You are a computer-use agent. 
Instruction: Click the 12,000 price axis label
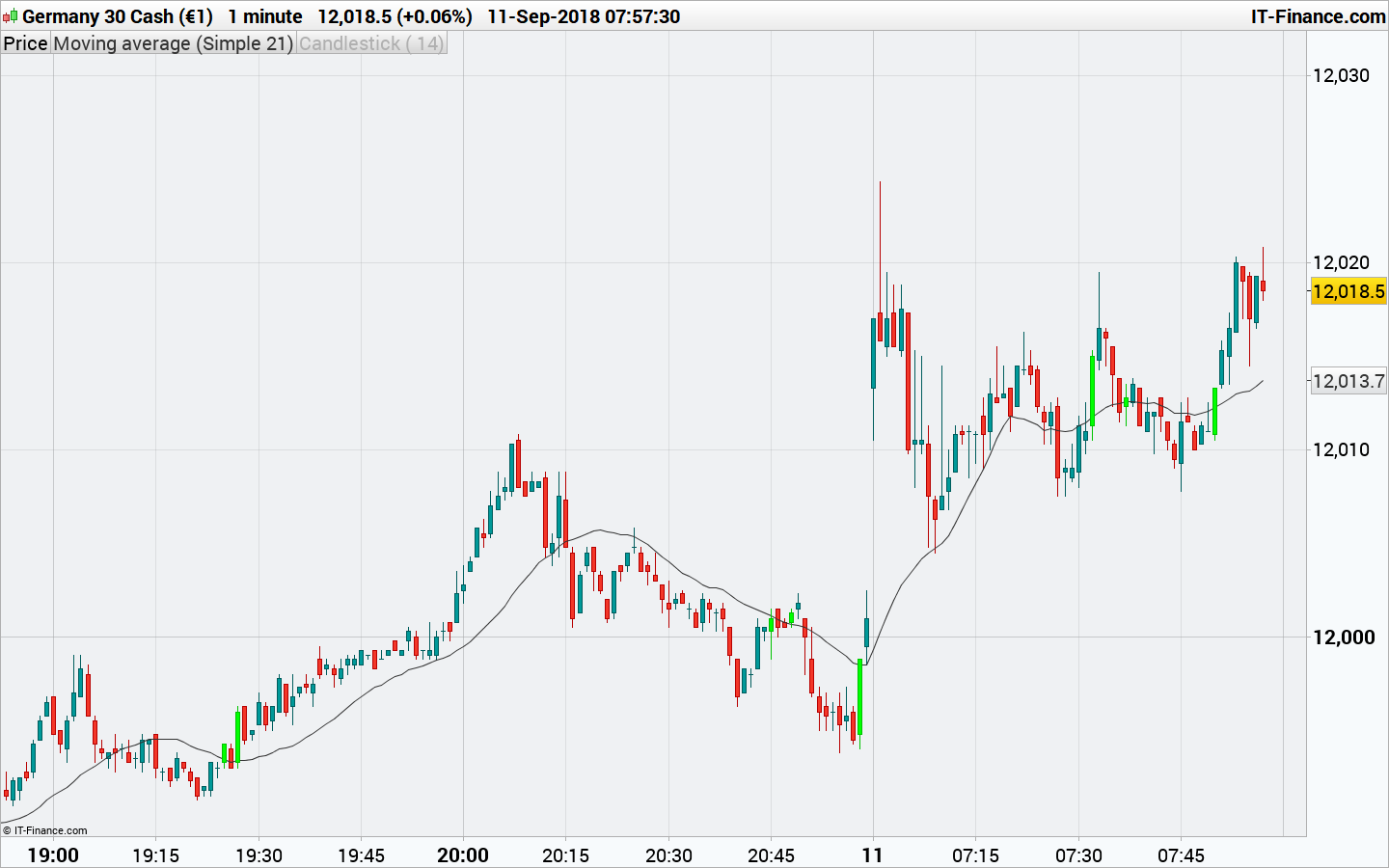(x=1344, y=637)
